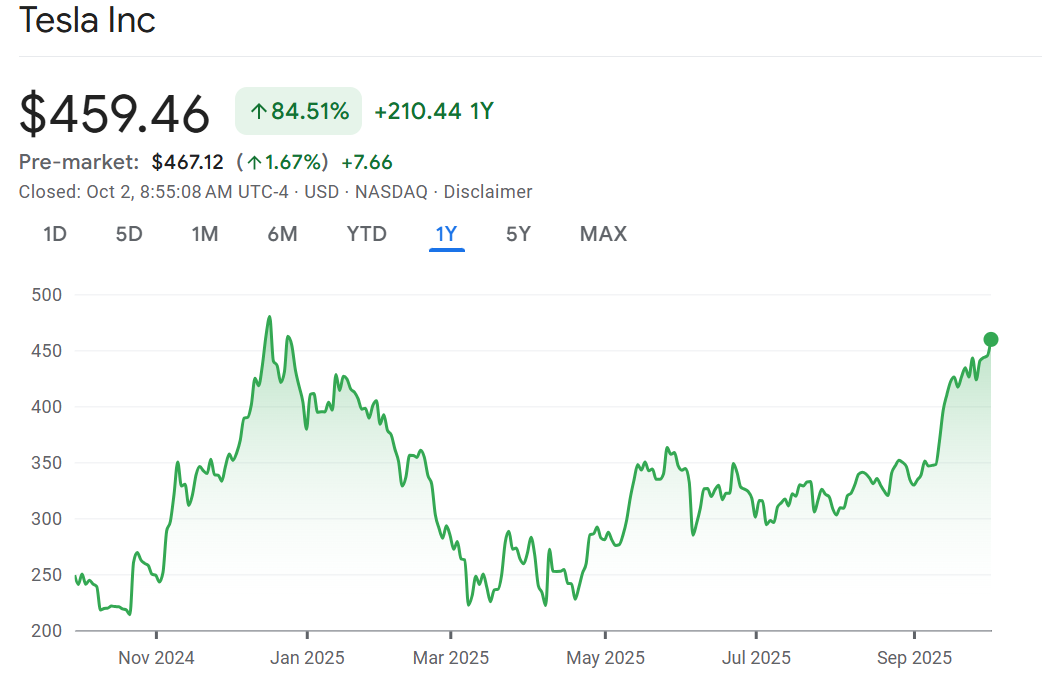
Task: Click the active 1Y tab
Action: [x=446, y=234]
